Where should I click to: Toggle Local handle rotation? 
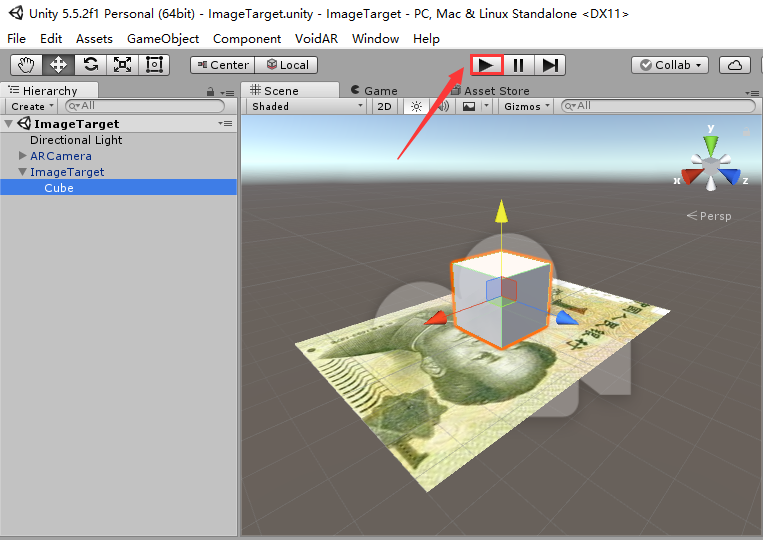(x=286, y=65)
